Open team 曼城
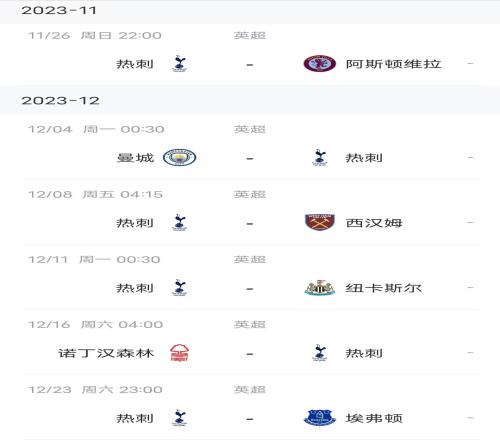 (x=135, y=158)
